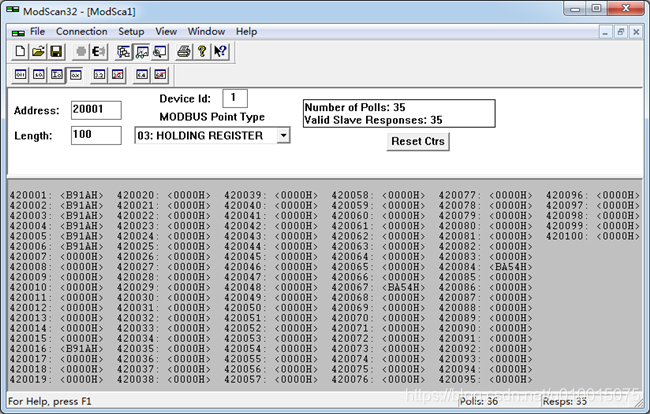Click the ModScan document icon in menu bar
Screen dimensions: 650x414
pos(18,32)
